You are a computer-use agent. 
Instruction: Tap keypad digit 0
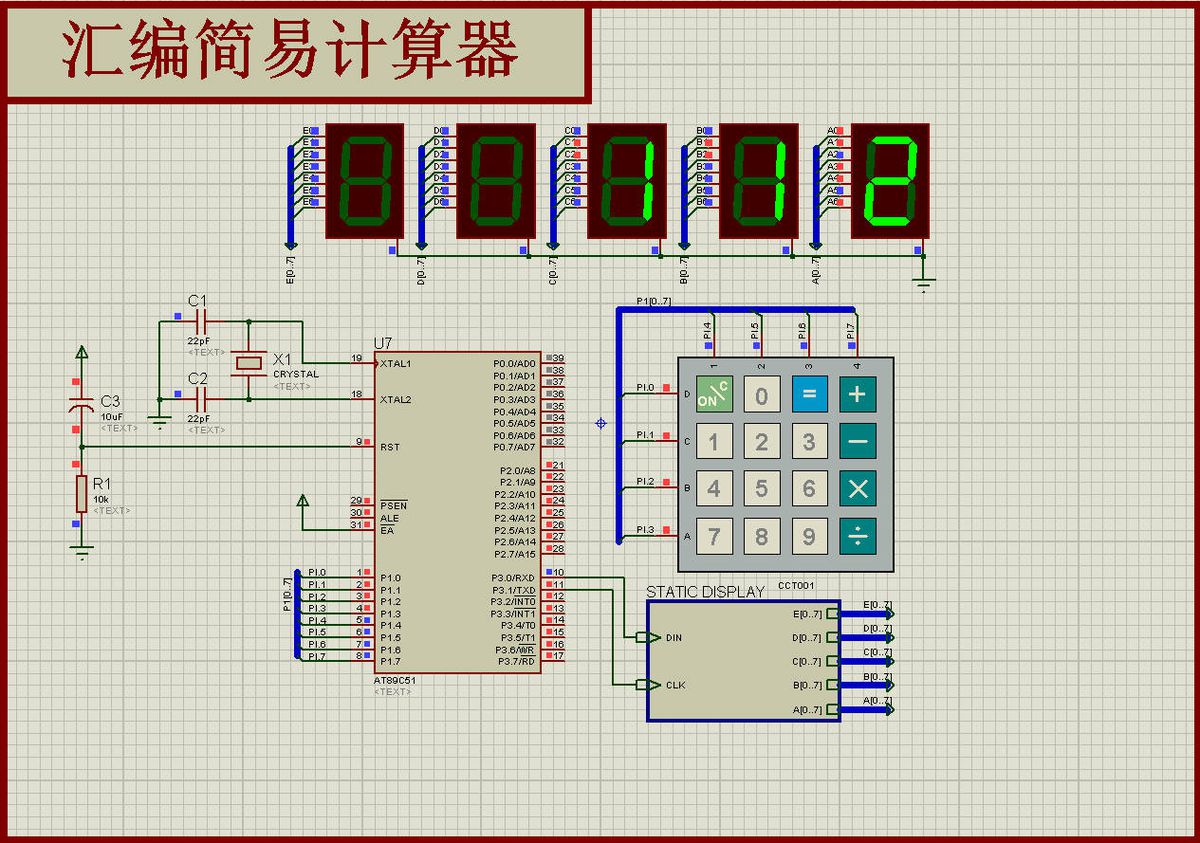pos(762,393)
